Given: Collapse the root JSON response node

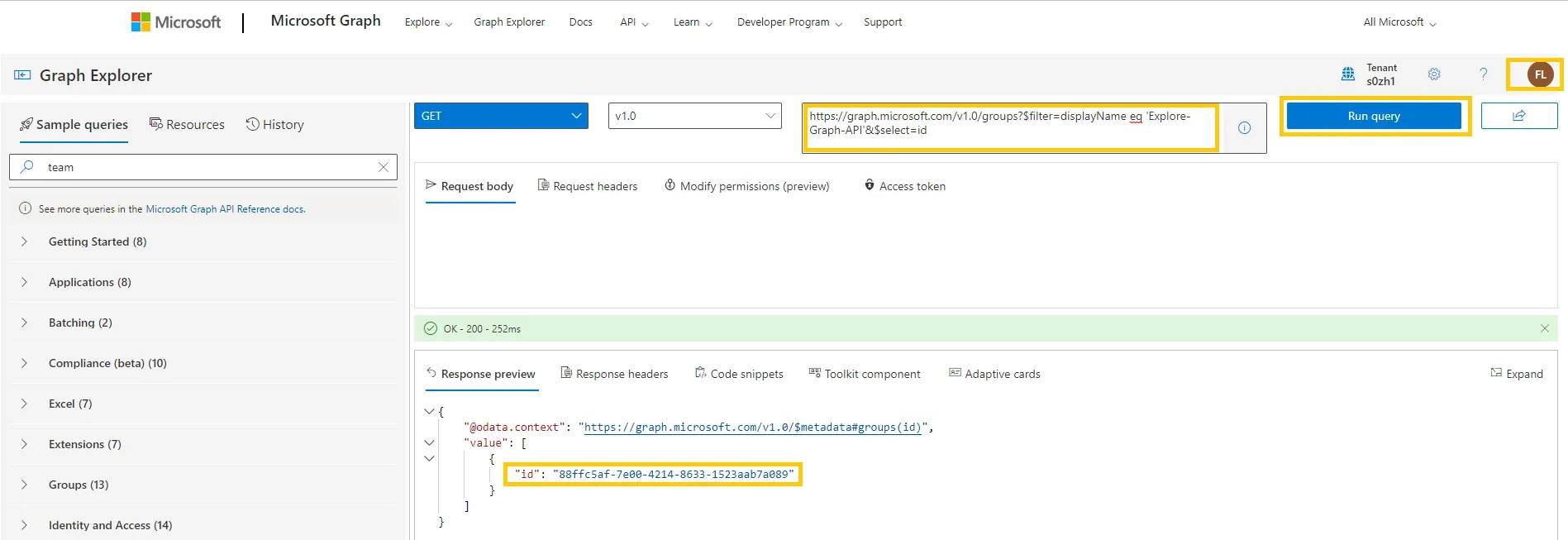Looking at the screenshot, I should 429,411.
